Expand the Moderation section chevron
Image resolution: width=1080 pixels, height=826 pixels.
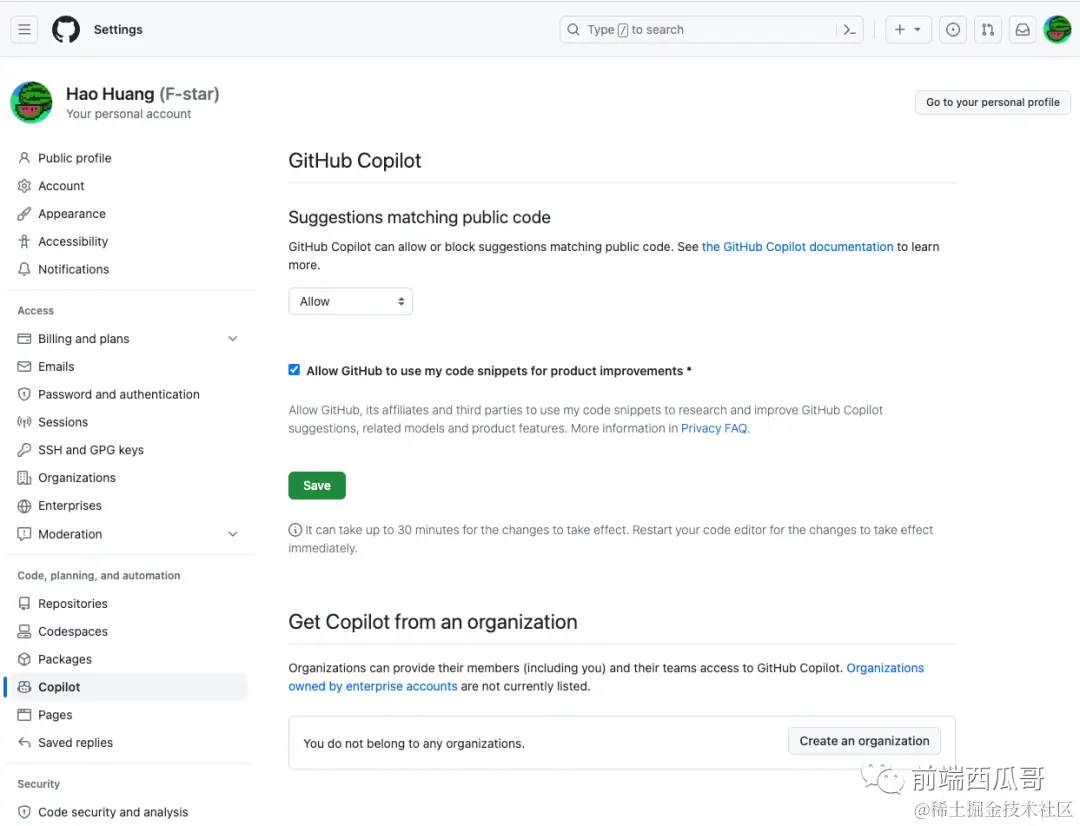tap(233, 534)
